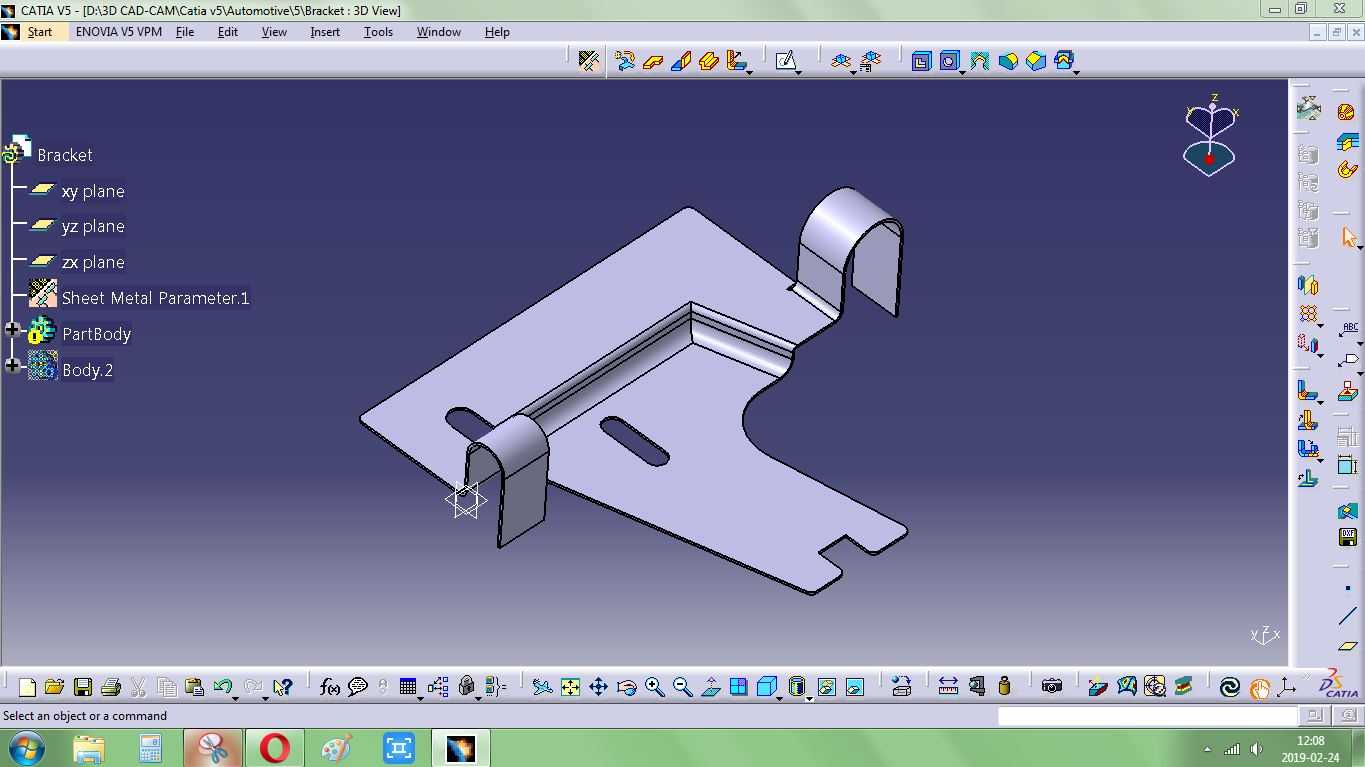The image size is (1365, 767).
Task: Toggle Swap visible space icon
Action: coord(854,687)
